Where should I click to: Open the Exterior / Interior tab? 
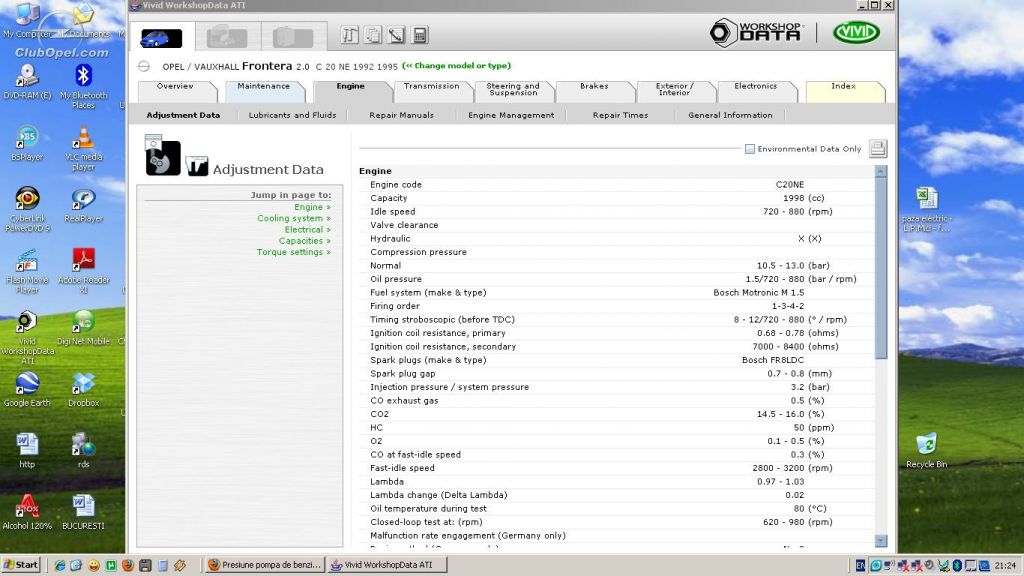coord(675,89)
